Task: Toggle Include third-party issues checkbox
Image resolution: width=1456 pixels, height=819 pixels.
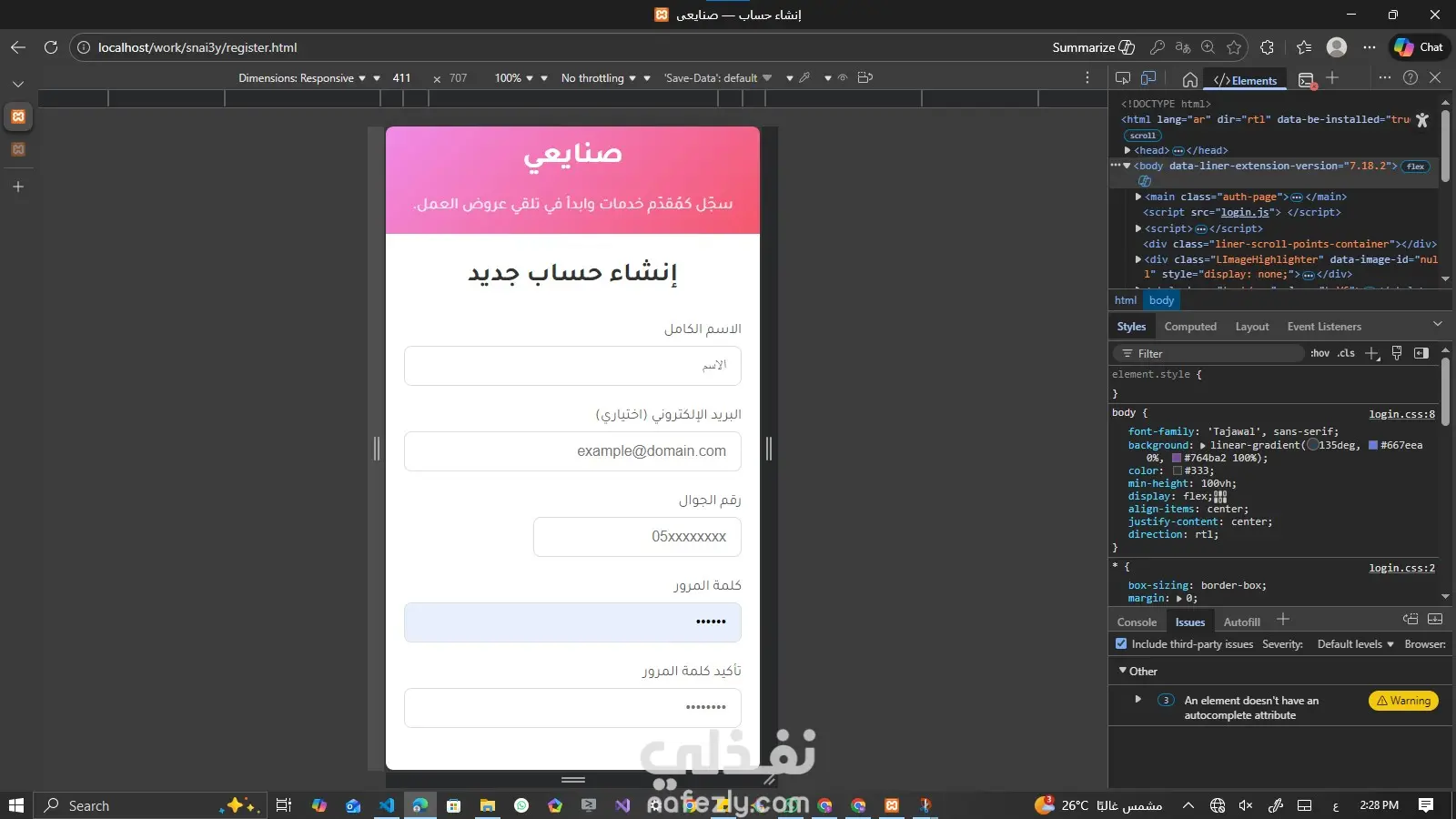Action: coord(1121,643)
